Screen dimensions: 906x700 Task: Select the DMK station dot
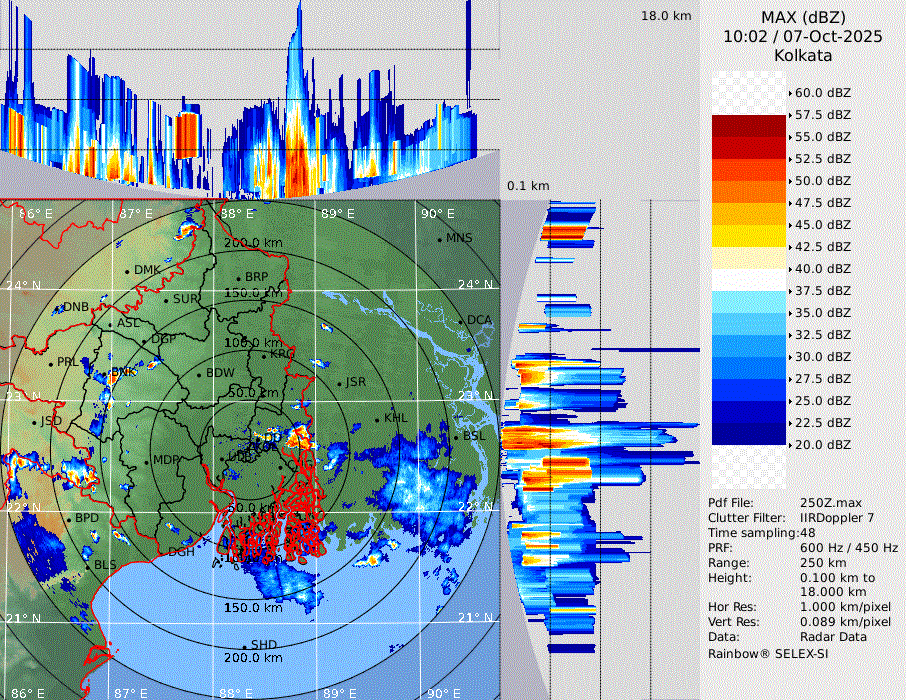point(128,271)
